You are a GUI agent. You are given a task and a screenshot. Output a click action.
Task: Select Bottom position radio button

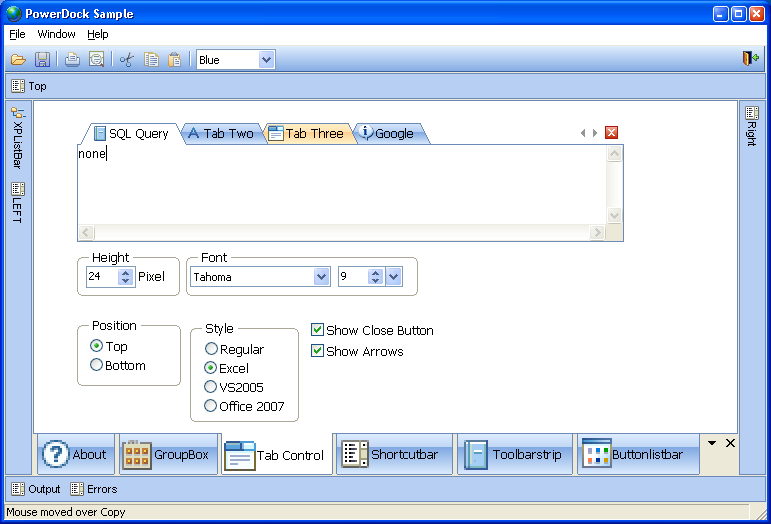[97, 365]
